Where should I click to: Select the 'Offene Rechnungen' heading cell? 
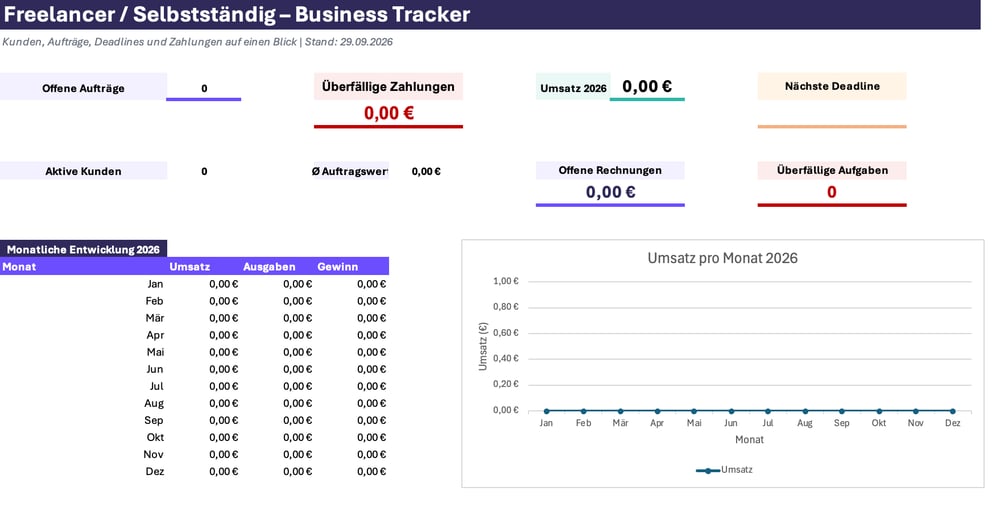pyautogui.click(x=610, y=170)
